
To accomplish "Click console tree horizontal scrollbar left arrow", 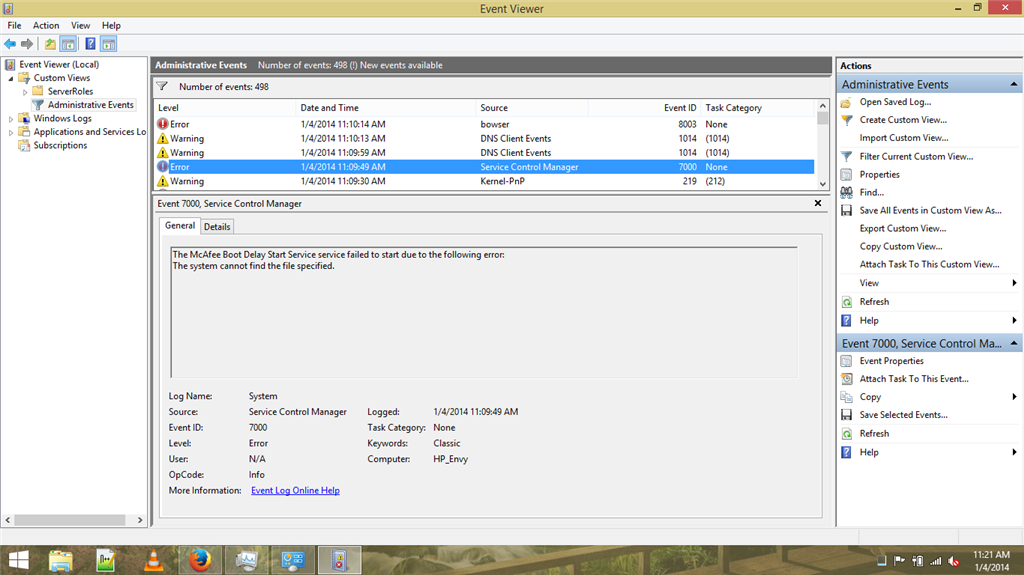I will tap(8, 520).
